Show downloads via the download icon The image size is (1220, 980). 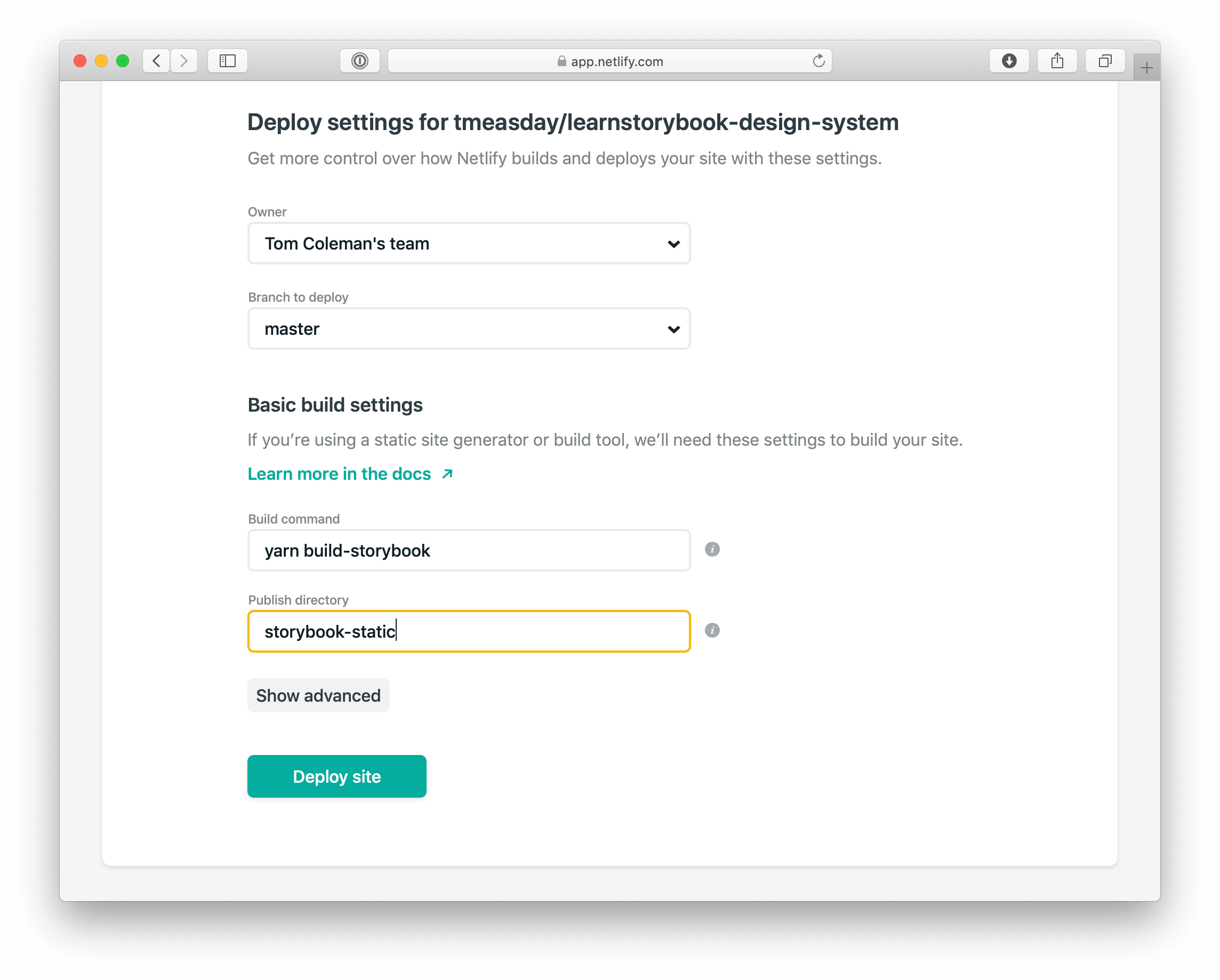pyautogui.click(x=1009, y=61)
